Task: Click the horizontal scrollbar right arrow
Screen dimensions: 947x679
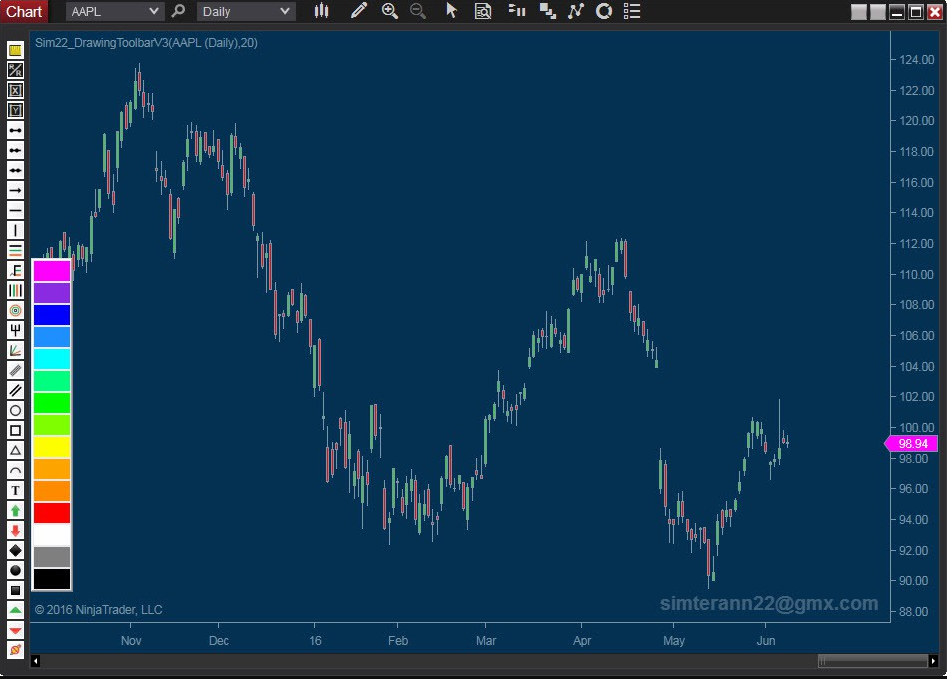Action: [x=934, y=661]
